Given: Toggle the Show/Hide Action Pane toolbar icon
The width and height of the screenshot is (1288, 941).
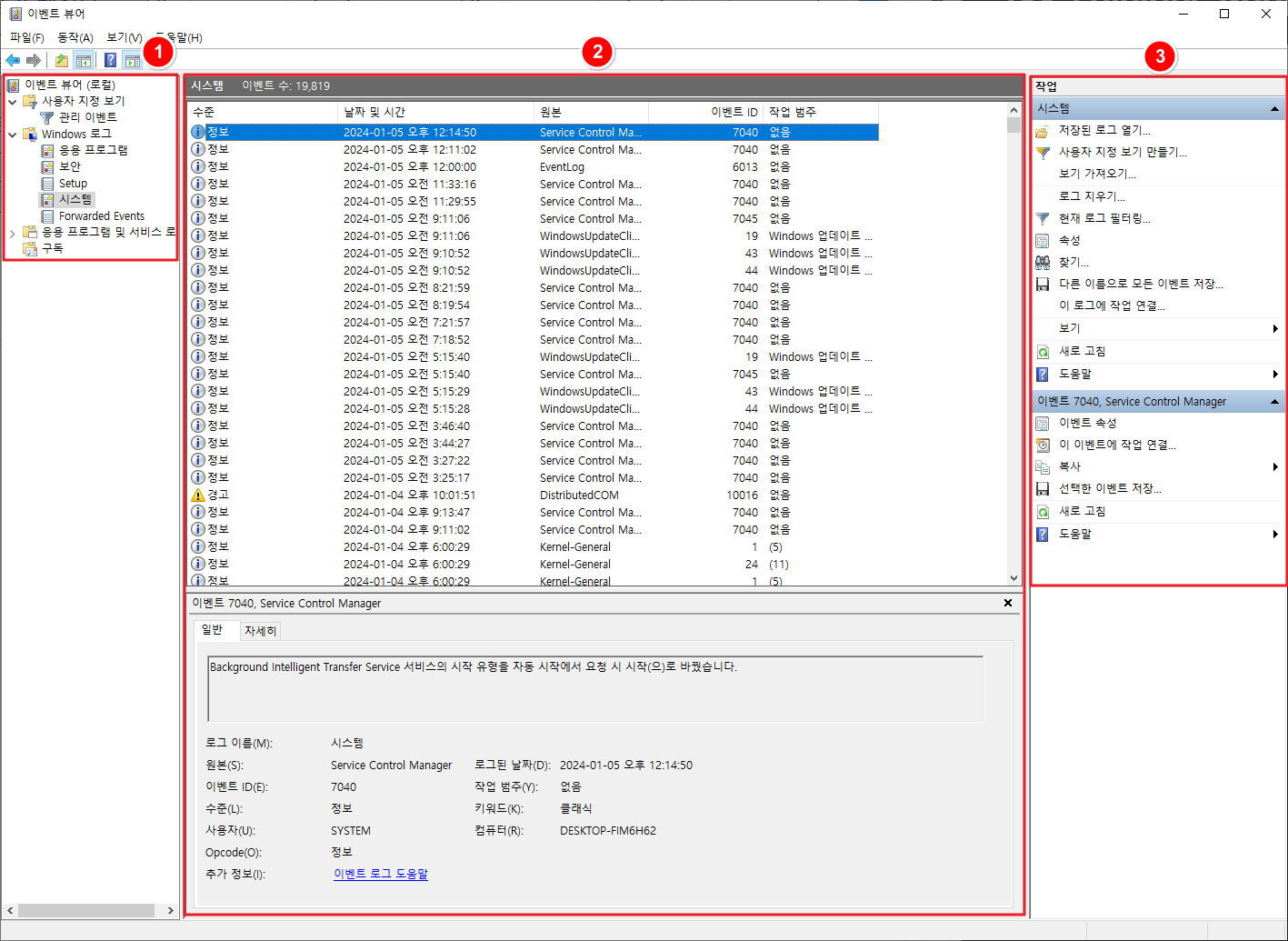Looking at the screenshot, I should pyautogui.click(x=133, y=60).
